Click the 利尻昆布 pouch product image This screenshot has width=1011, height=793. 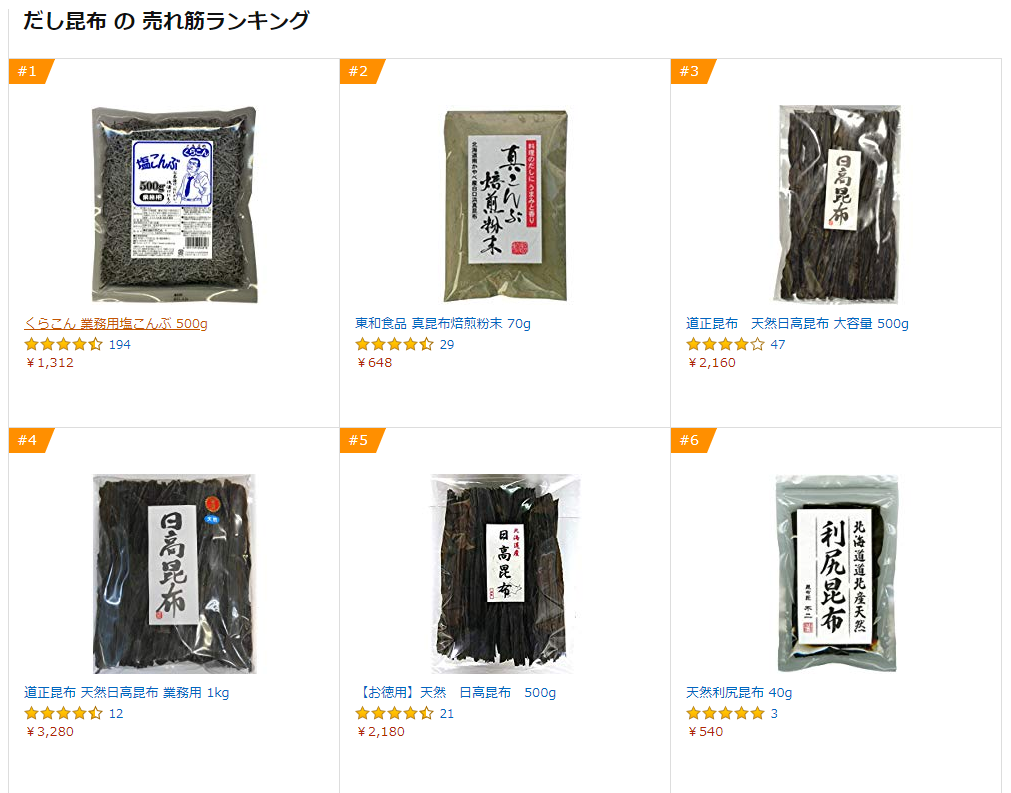[x=837, y=574]
